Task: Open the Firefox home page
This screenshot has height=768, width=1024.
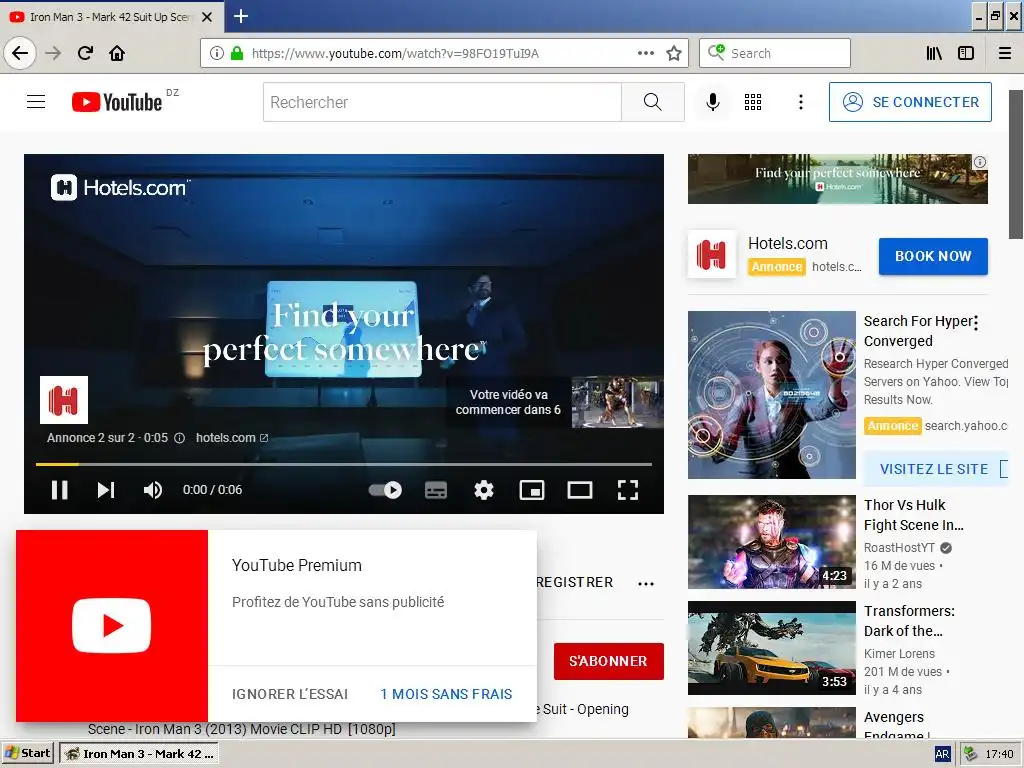Action: click(x=117, y=53)
